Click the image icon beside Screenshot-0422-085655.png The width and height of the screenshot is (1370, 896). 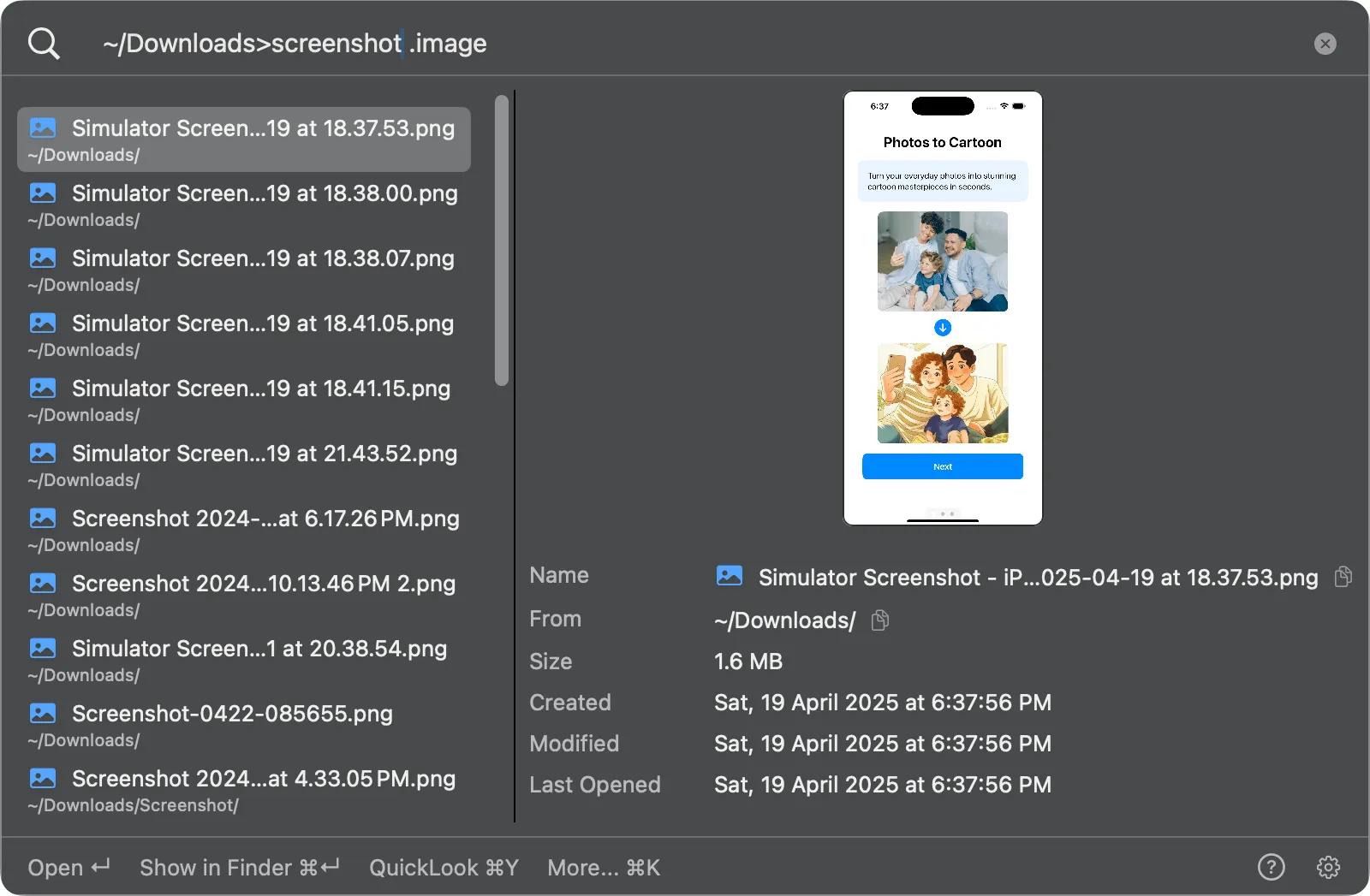point(42,712)
